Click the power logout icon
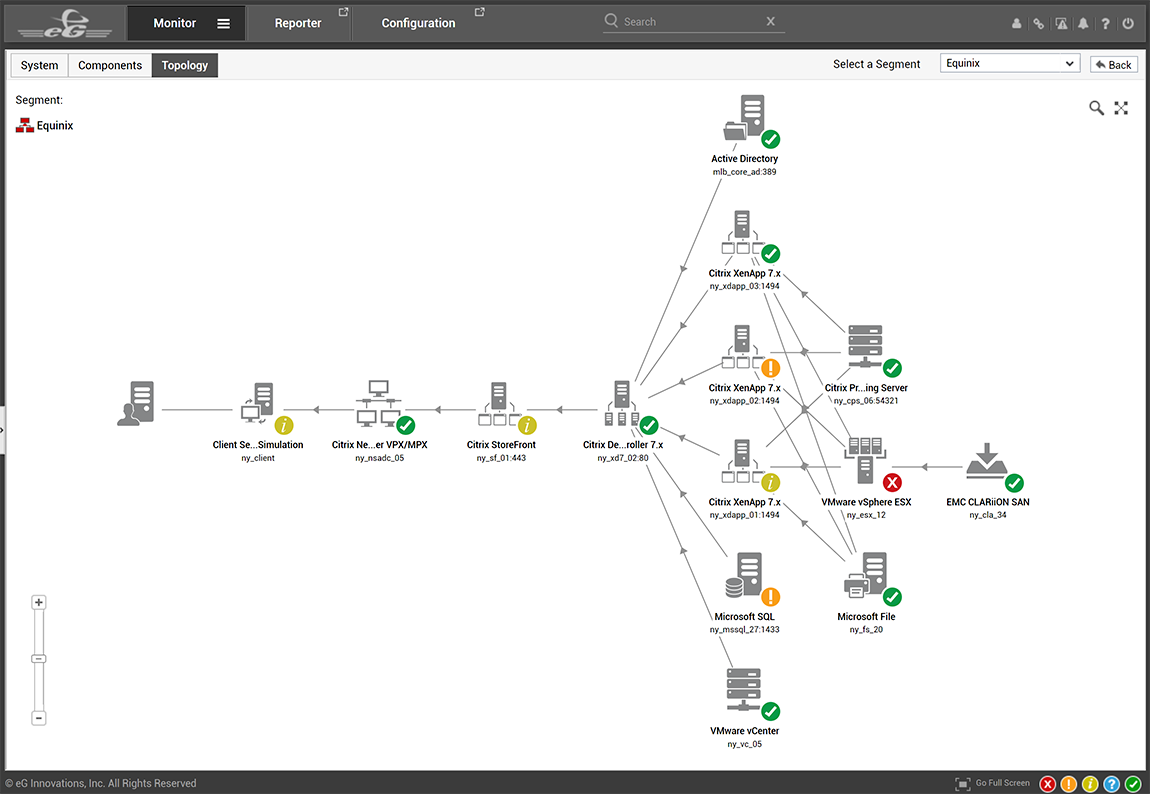The image size is (1150, 794). [1128, 23]
